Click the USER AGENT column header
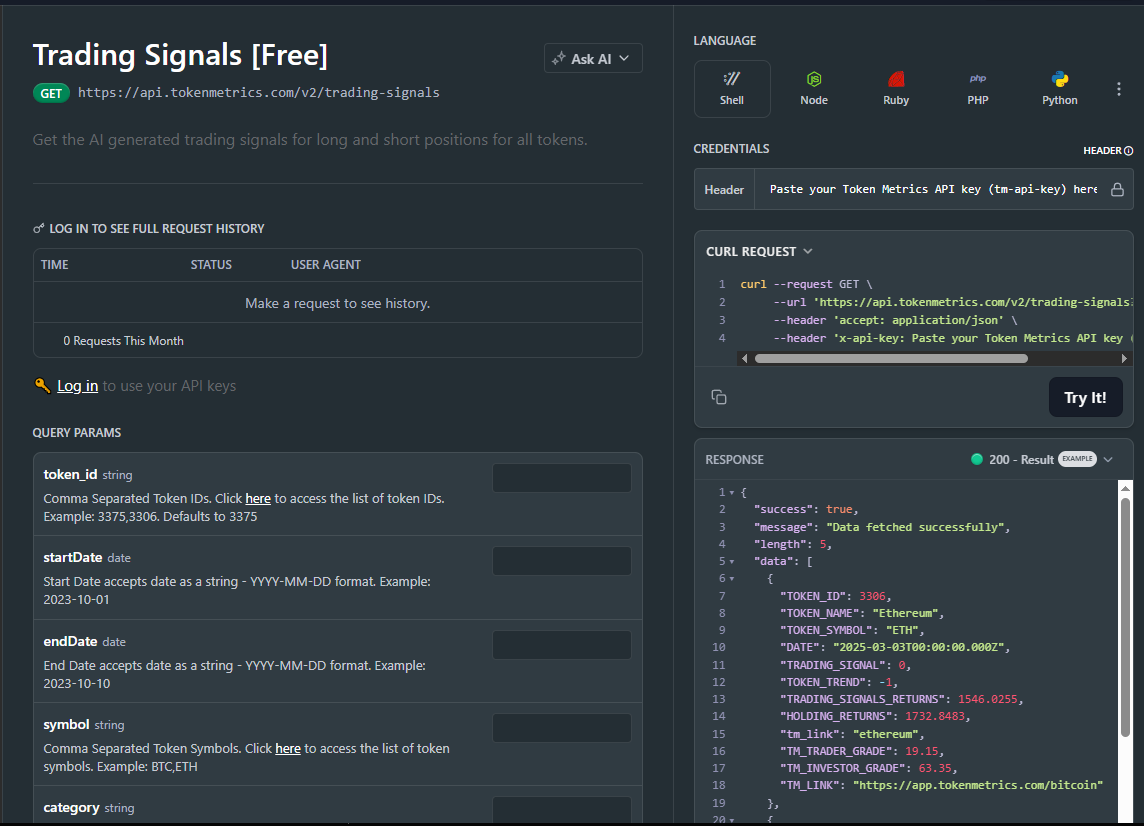The height and width of the screenshot is (826, 1144). pos(325,265)
